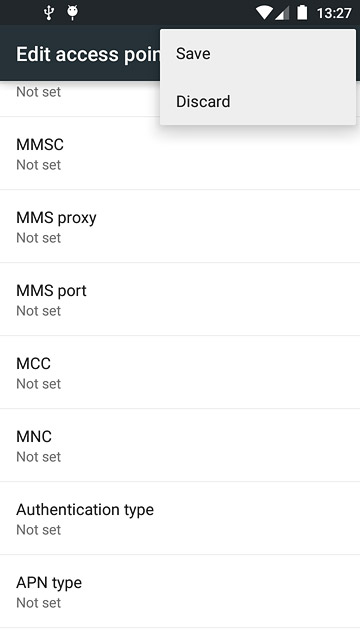Select Save from the overflow menu
The width and height of the screenshot is (360, 640).
pyautogui.click(x=258, y=53)
